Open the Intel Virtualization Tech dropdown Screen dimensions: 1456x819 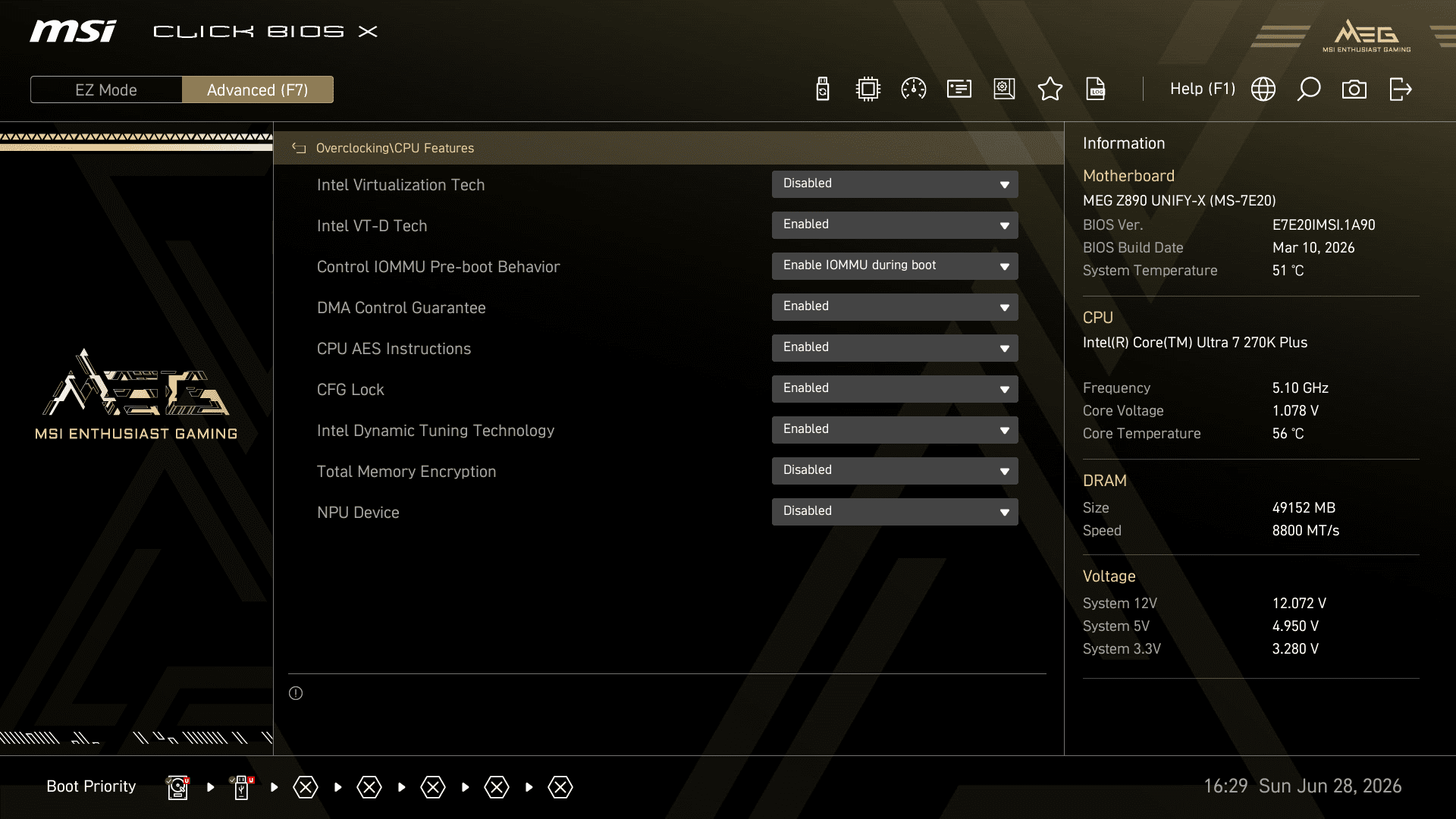895,184
